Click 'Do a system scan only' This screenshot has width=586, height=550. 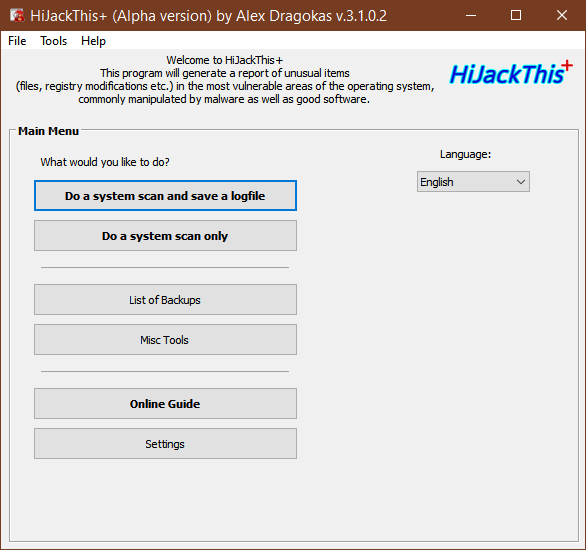click(165, 236)
